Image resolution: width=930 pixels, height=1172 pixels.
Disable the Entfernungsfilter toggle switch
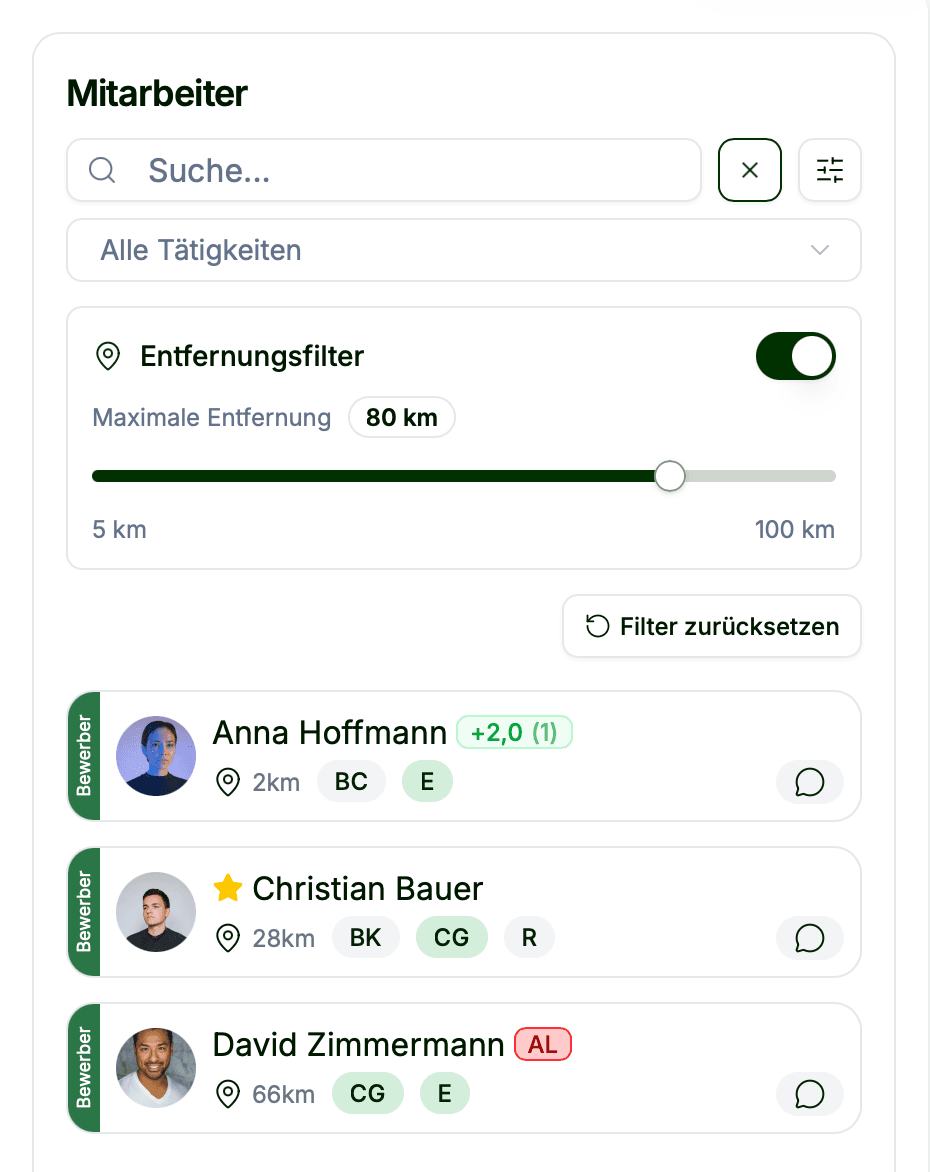(795, 356)
